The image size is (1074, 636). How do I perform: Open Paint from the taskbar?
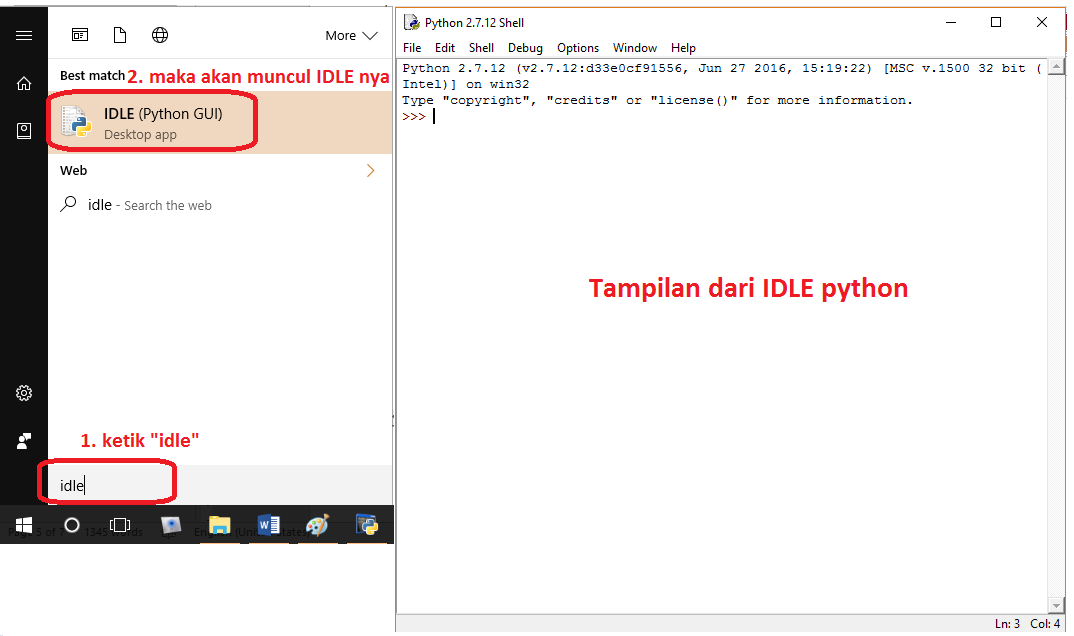317,524
